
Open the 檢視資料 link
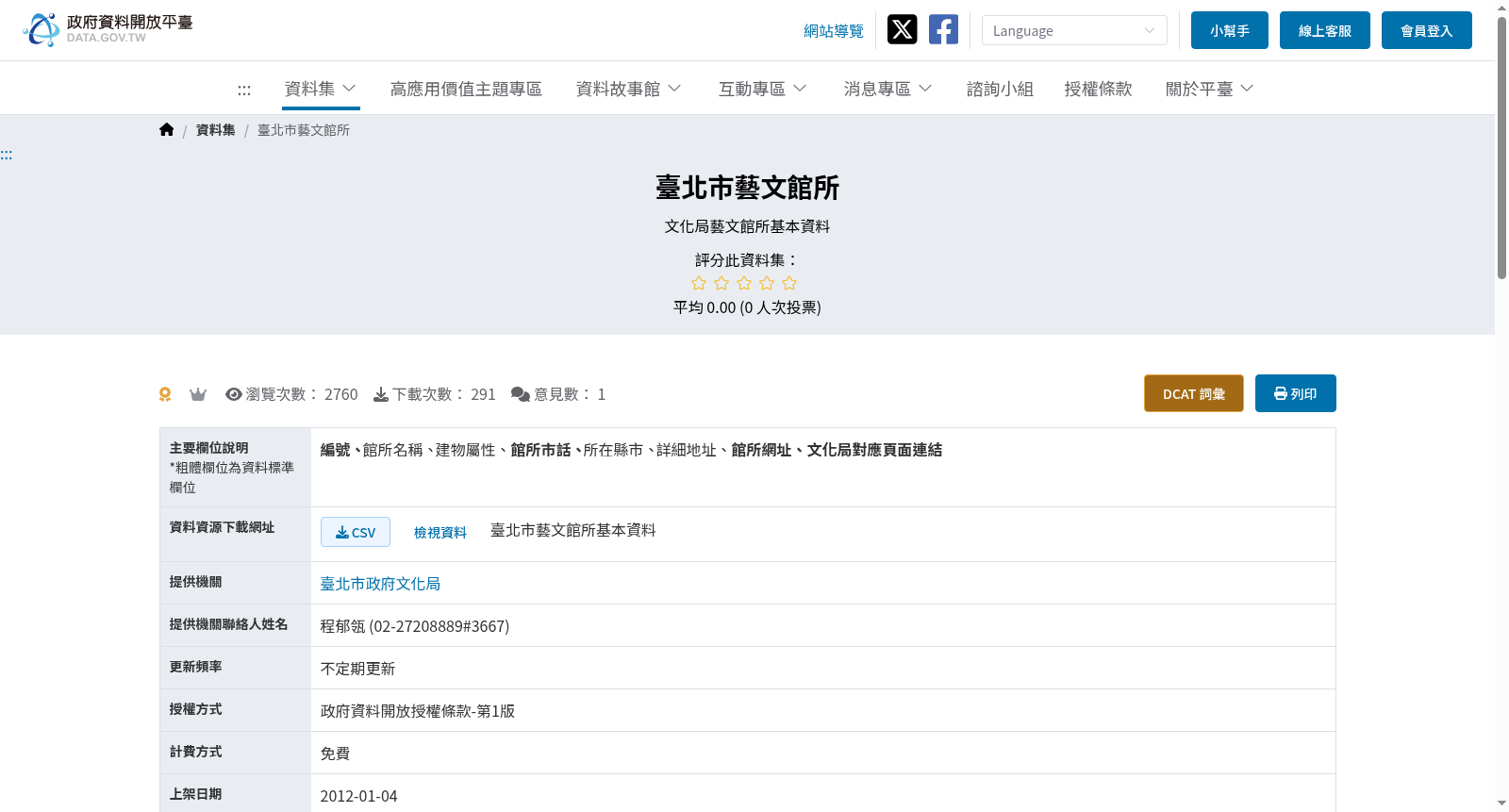440,533
